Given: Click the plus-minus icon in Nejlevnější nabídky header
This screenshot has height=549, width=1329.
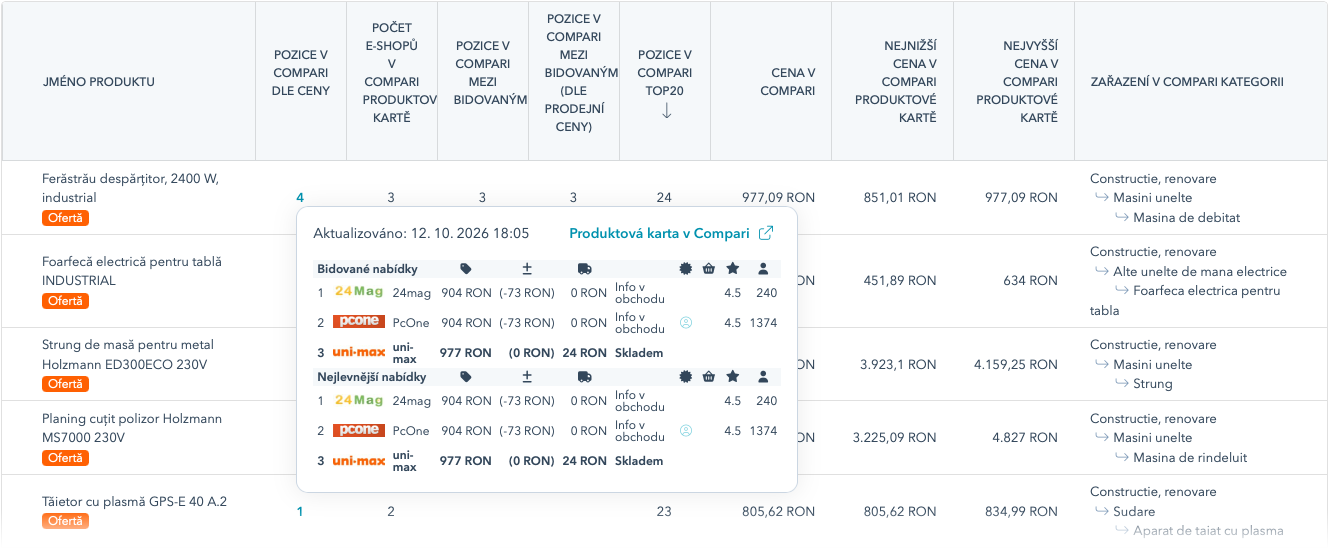Looking at the screenshot, I should tap(527, 377).
